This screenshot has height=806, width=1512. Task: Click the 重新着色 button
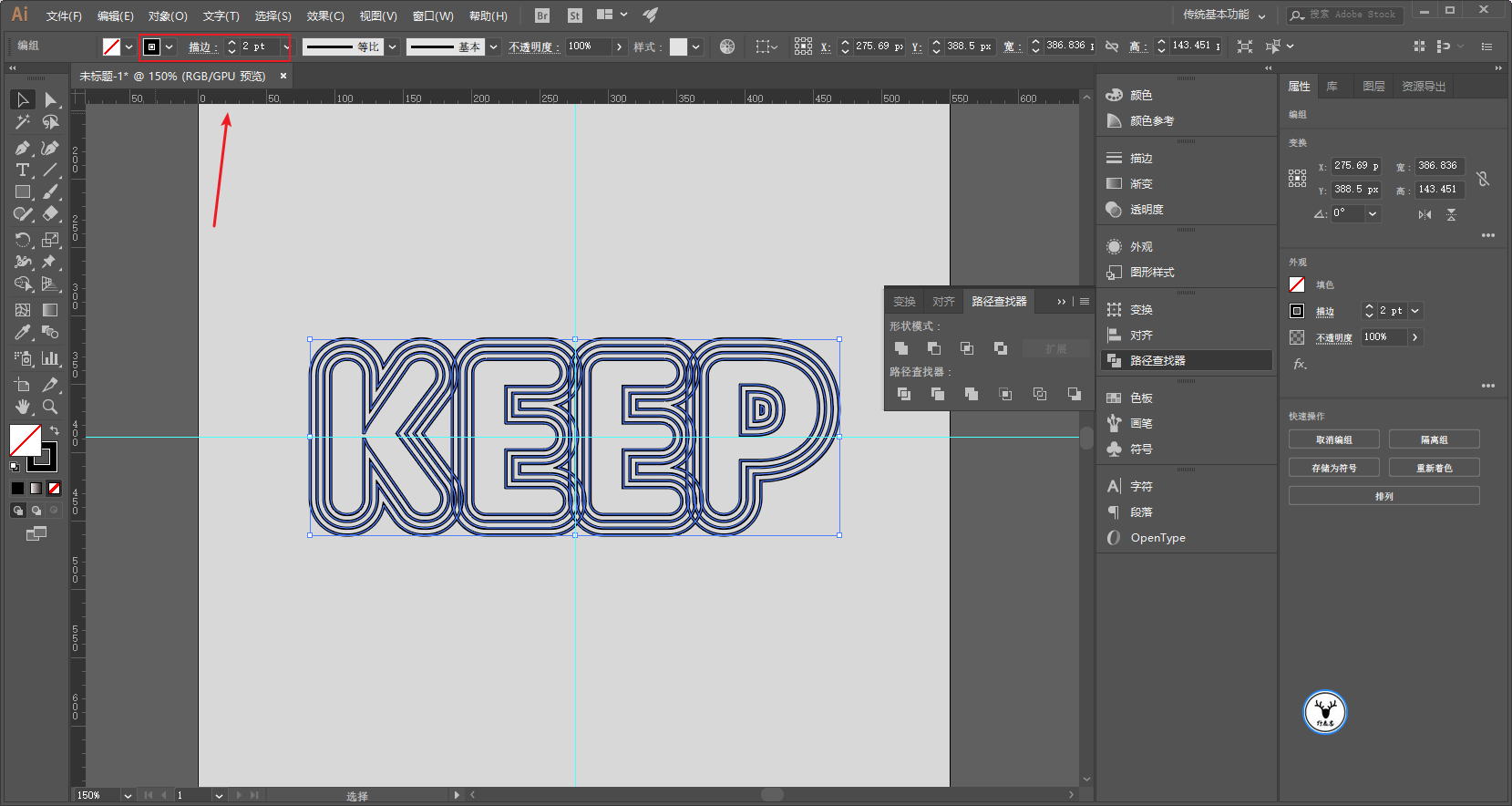pos(1434,469)
